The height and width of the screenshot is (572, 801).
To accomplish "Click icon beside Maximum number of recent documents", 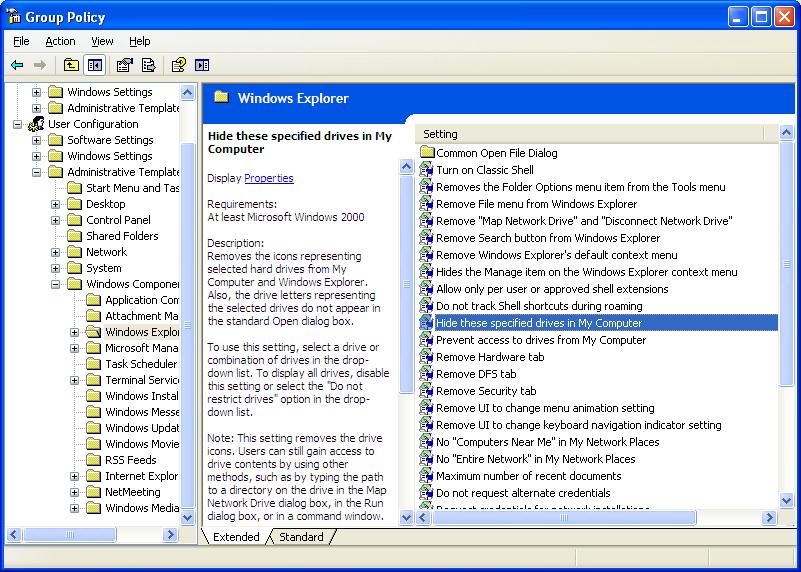I will point(427,475).
